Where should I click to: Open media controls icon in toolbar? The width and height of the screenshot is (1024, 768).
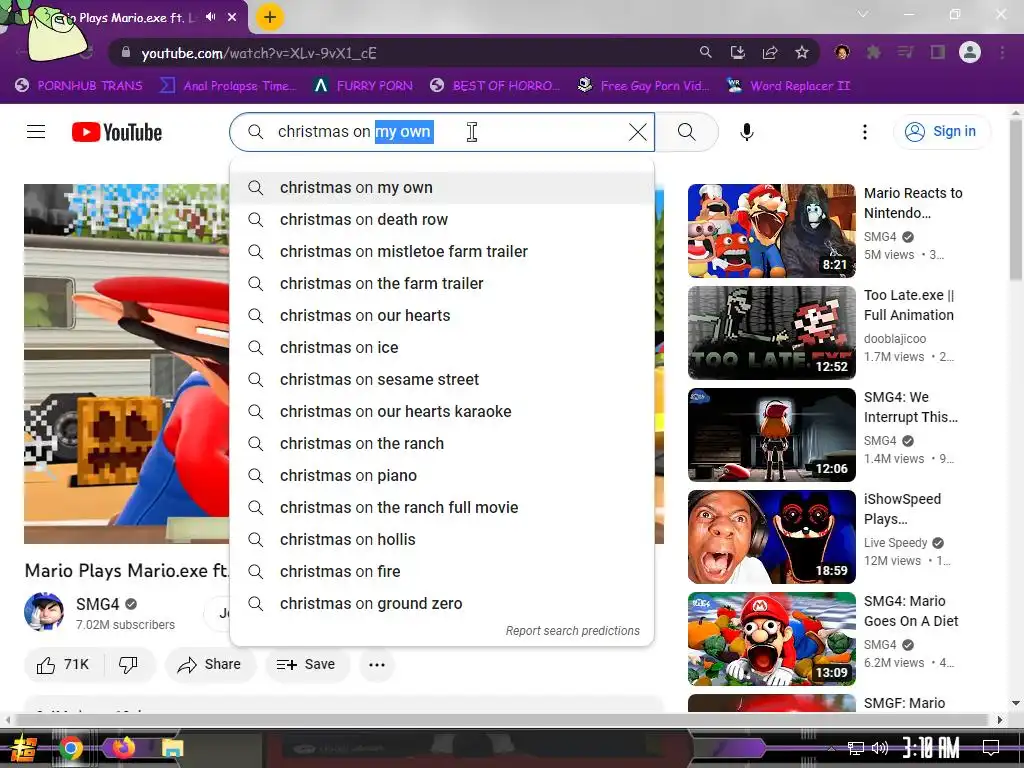(905, 52)
